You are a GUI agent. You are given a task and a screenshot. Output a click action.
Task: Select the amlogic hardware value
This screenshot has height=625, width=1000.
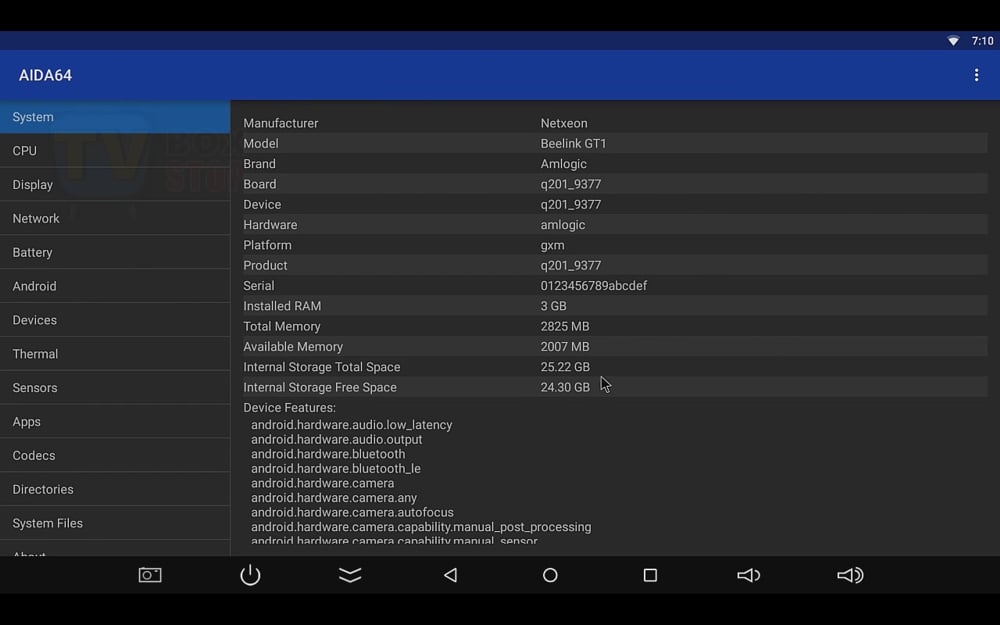562,224
